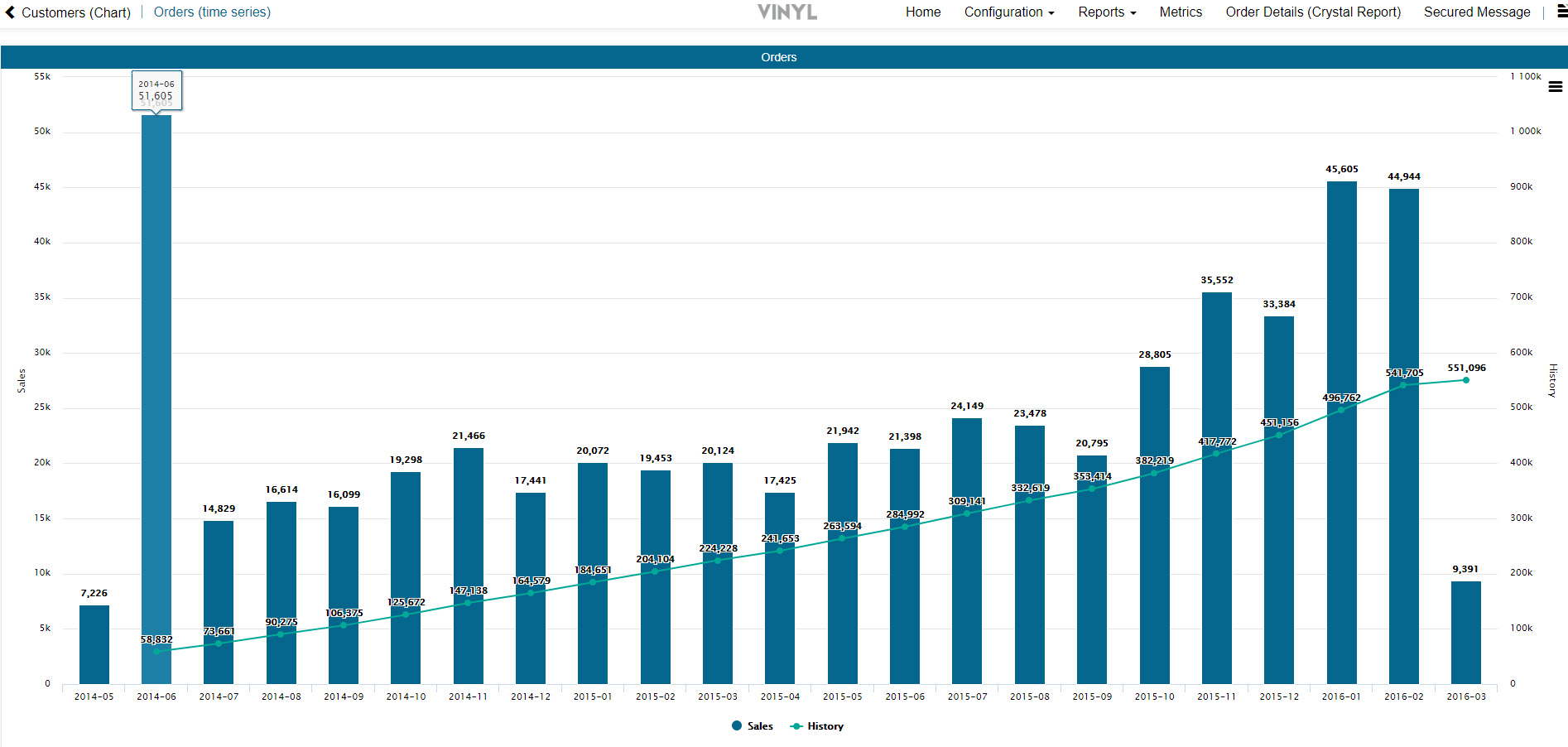Viewport: 1568px width, 747px height.
Task: Click the 551,096 History data point
Action: click(1465, 380)
